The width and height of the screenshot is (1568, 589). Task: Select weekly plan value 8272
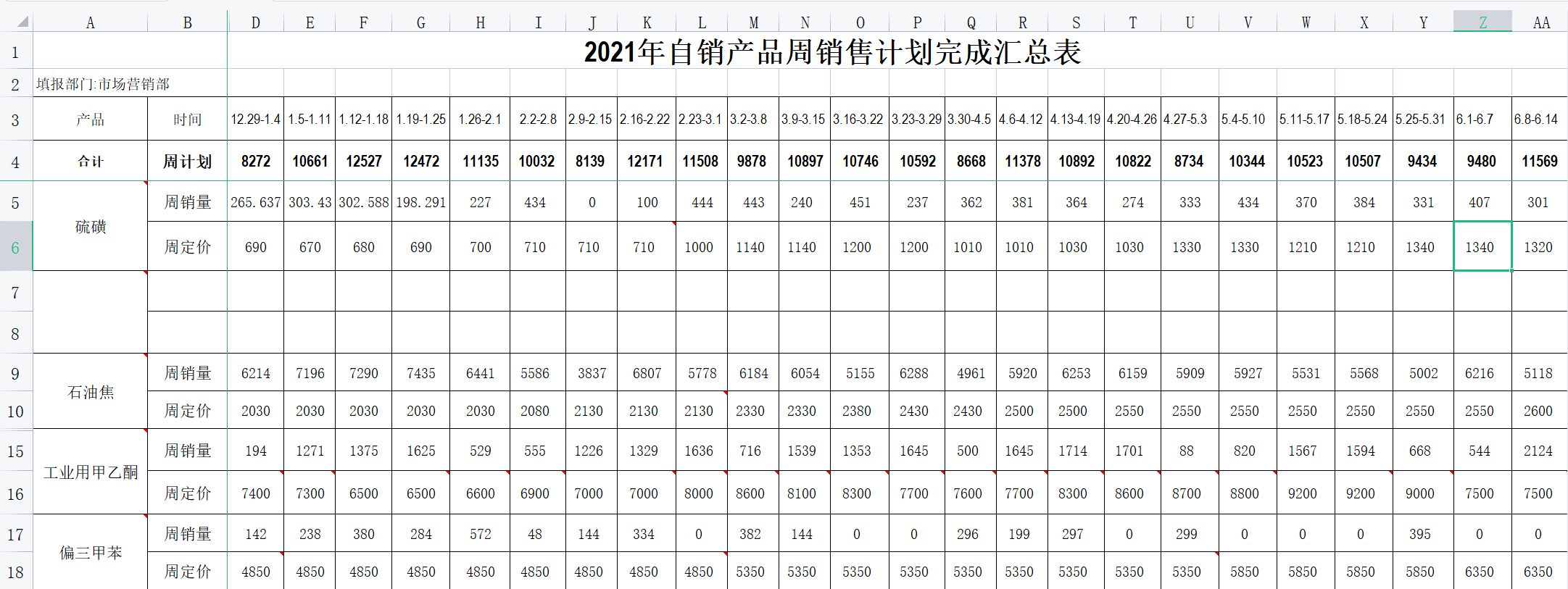point(256,161)
